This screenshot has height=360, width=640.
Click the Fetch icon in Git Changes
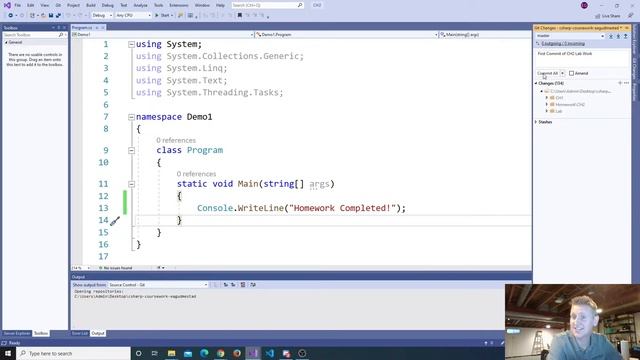[611, 36]
